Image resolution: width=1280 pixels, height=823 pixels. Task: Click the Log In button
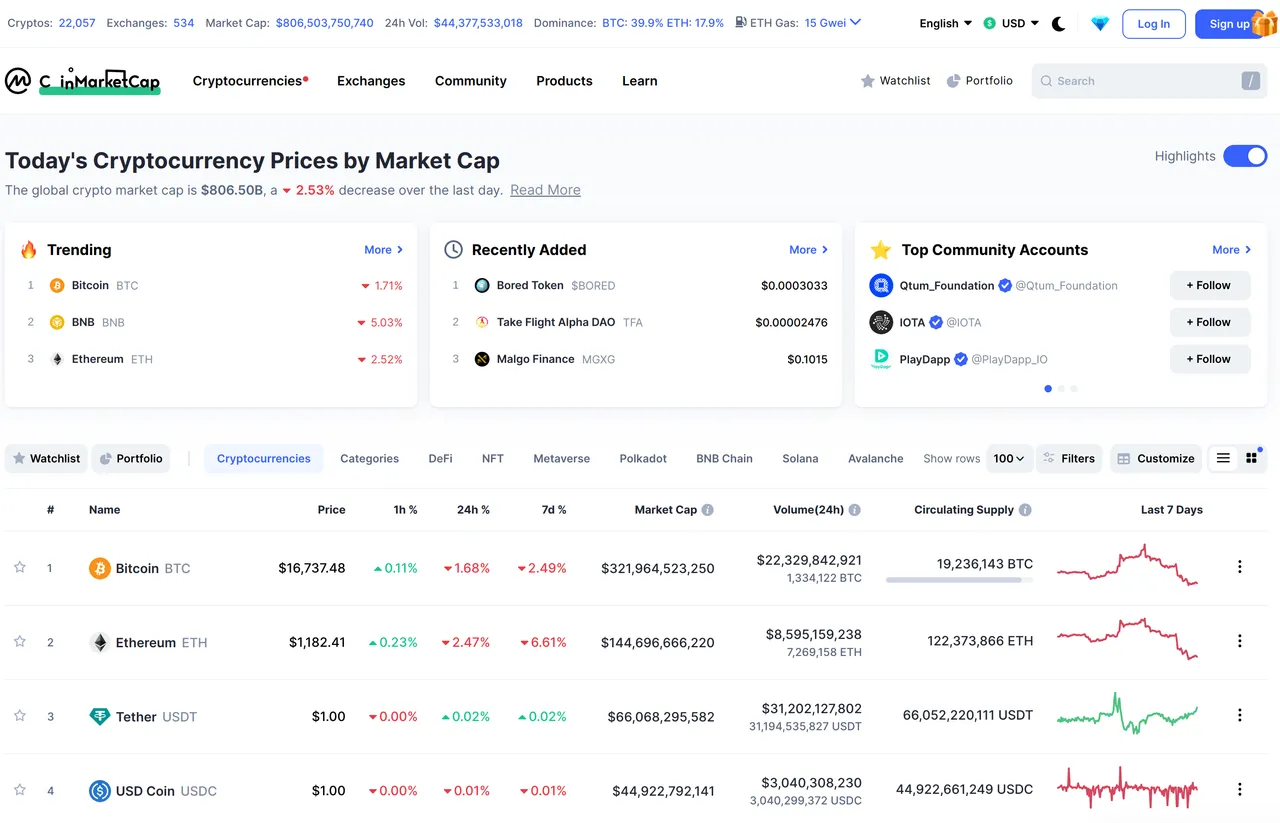pos(1154,24)
